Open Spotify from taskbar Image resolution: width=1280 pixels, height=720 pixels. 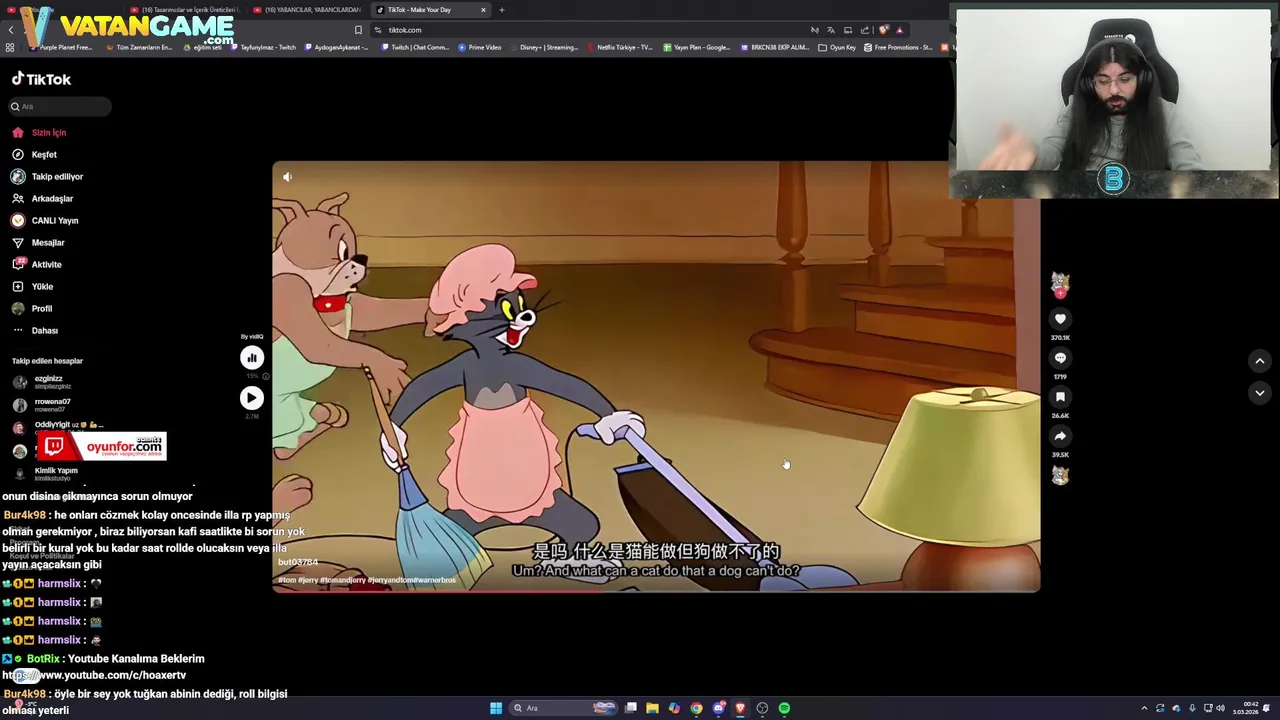784,708
